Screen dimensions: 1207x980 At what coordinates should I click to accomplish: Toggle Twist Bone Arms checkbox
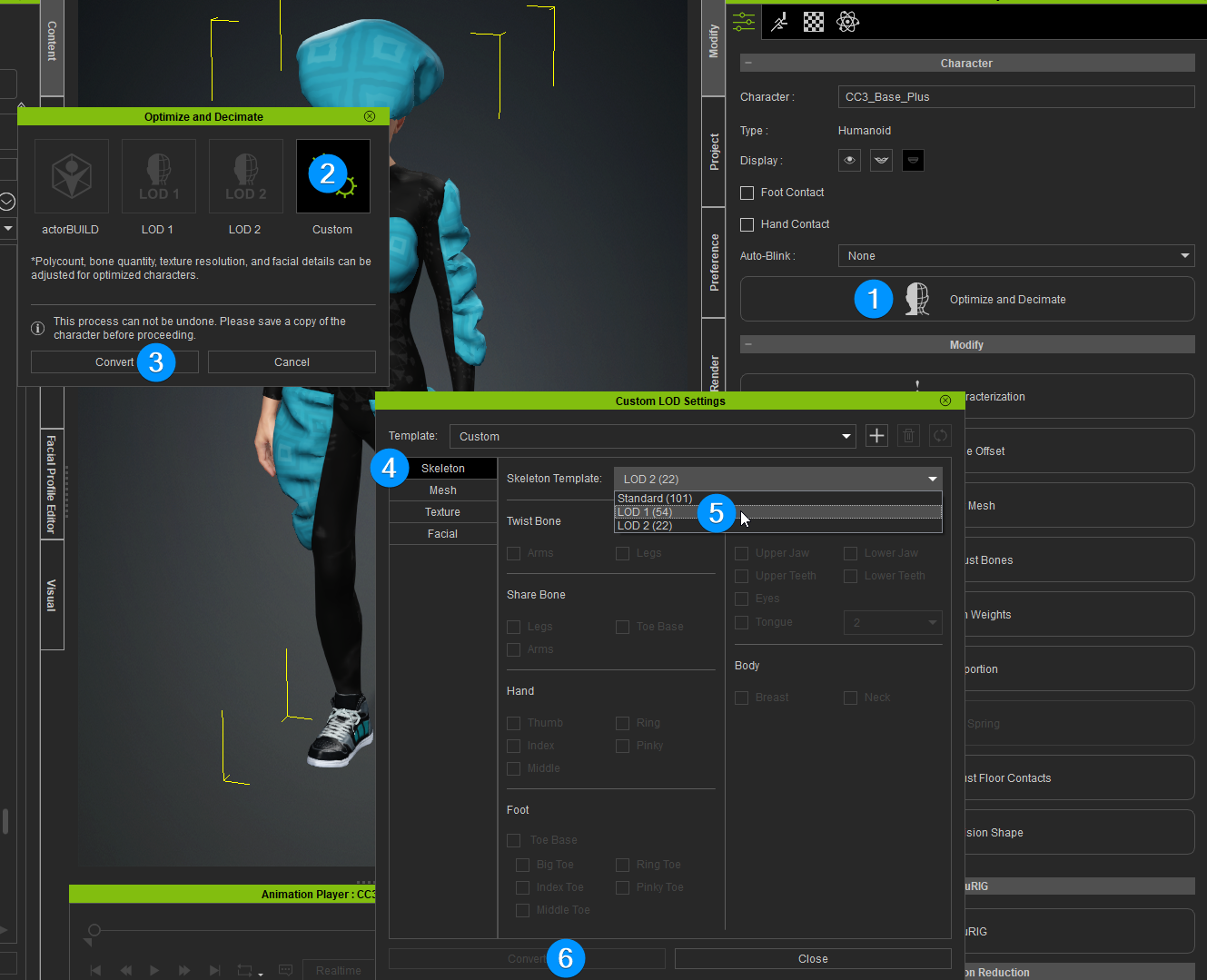click(513, 553)
